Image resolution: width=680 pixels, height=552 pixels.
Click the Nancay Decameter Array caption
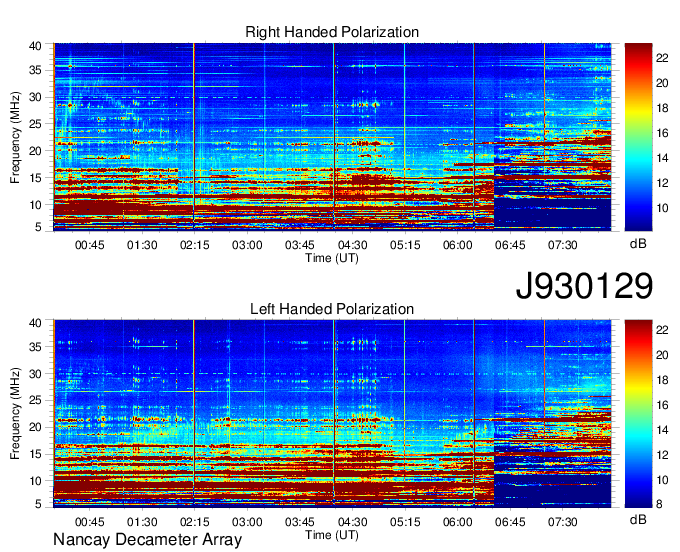(147, 540)
